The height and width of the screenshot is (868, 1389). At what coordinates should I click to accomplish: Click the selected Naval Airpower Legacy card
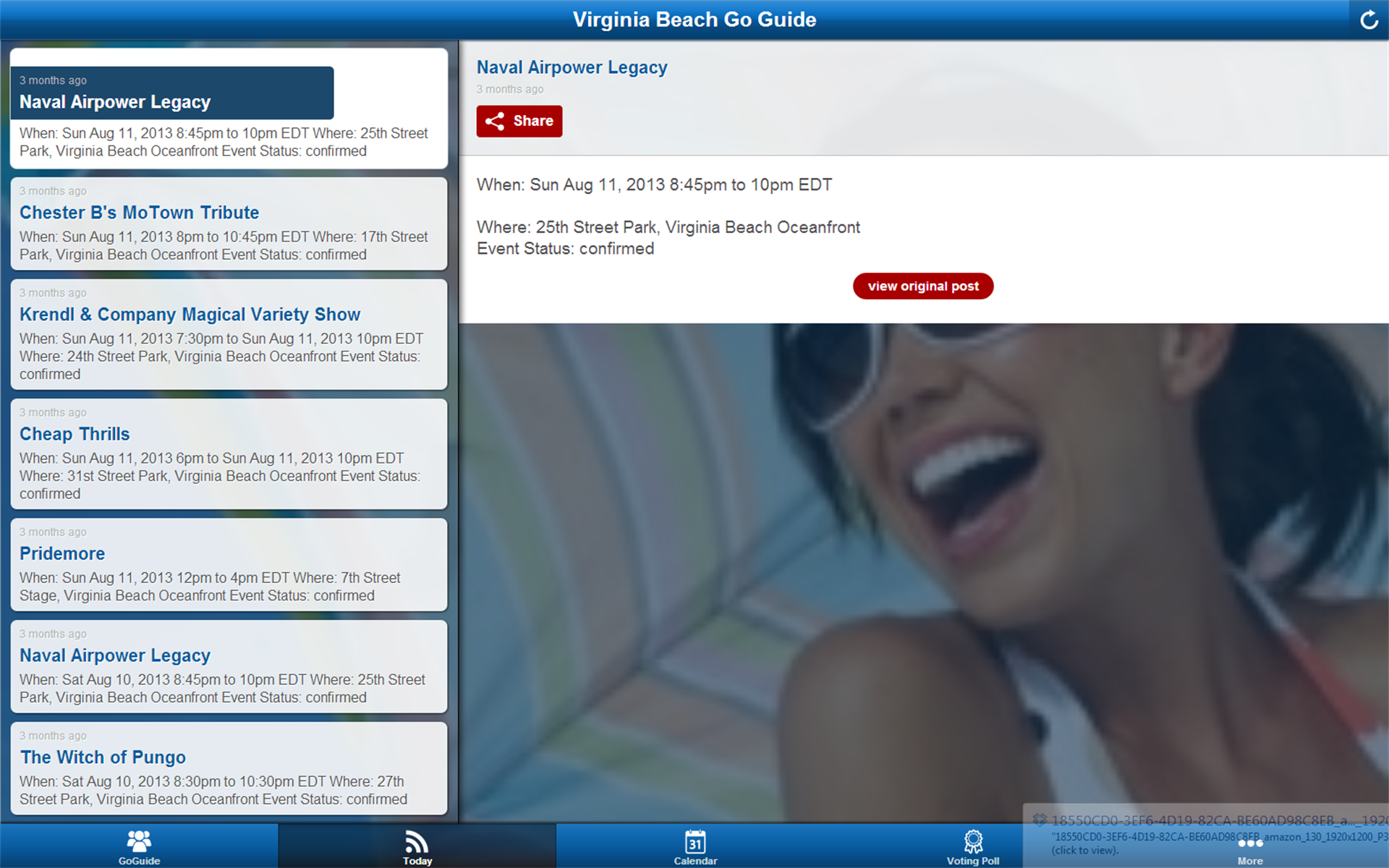click(x=229, y=109)
